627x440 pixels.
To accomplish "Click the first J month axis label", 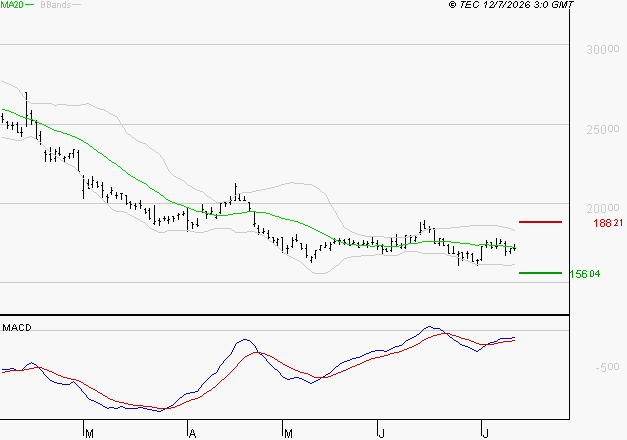I will coord(381,434).
